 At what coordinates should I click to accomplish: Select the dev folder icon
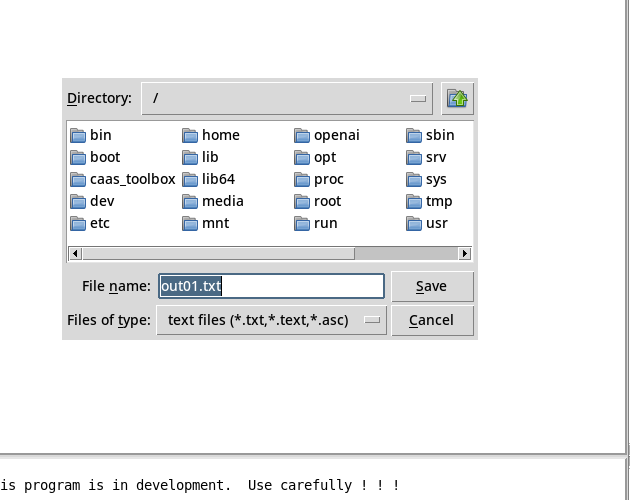[78, 202]
